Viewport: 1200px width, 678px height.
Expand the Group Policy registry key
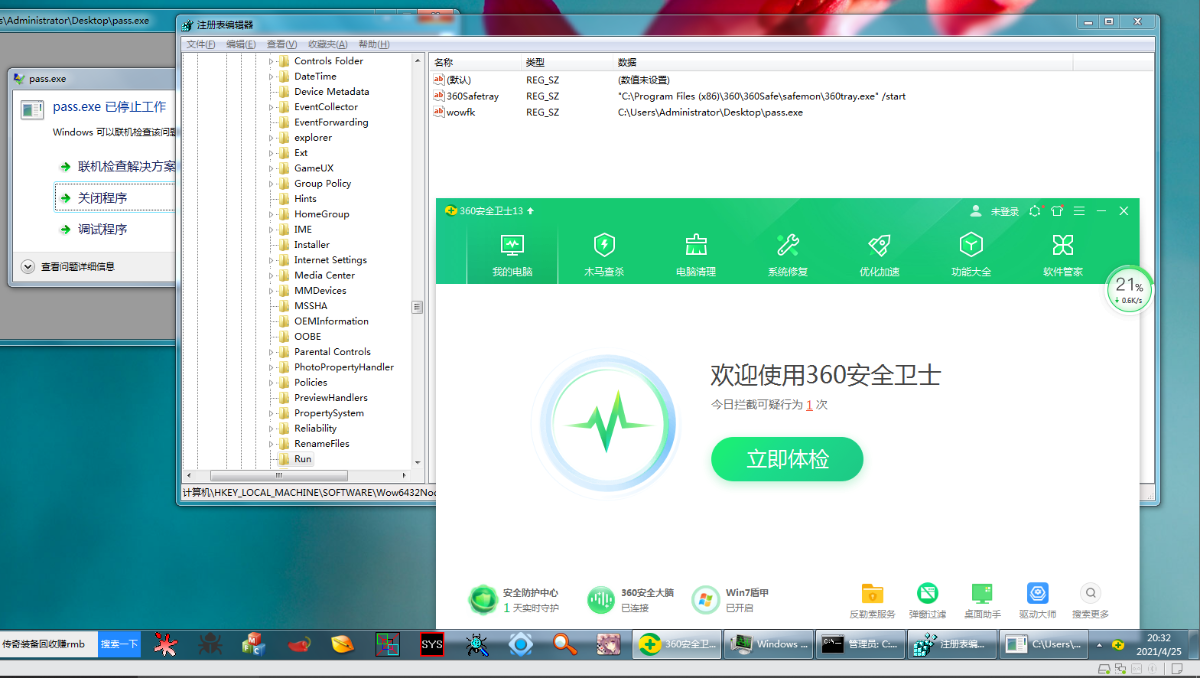[271, 184]
